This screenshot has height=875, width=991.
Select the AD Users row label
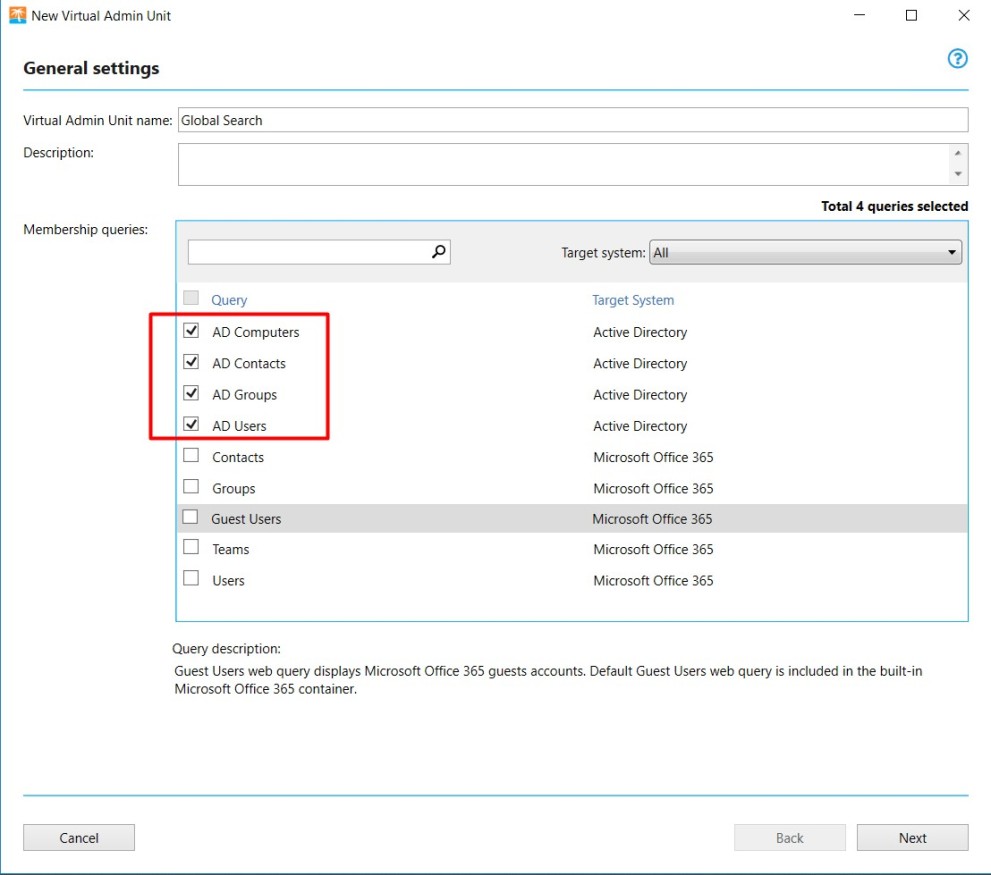click(239, 426)
